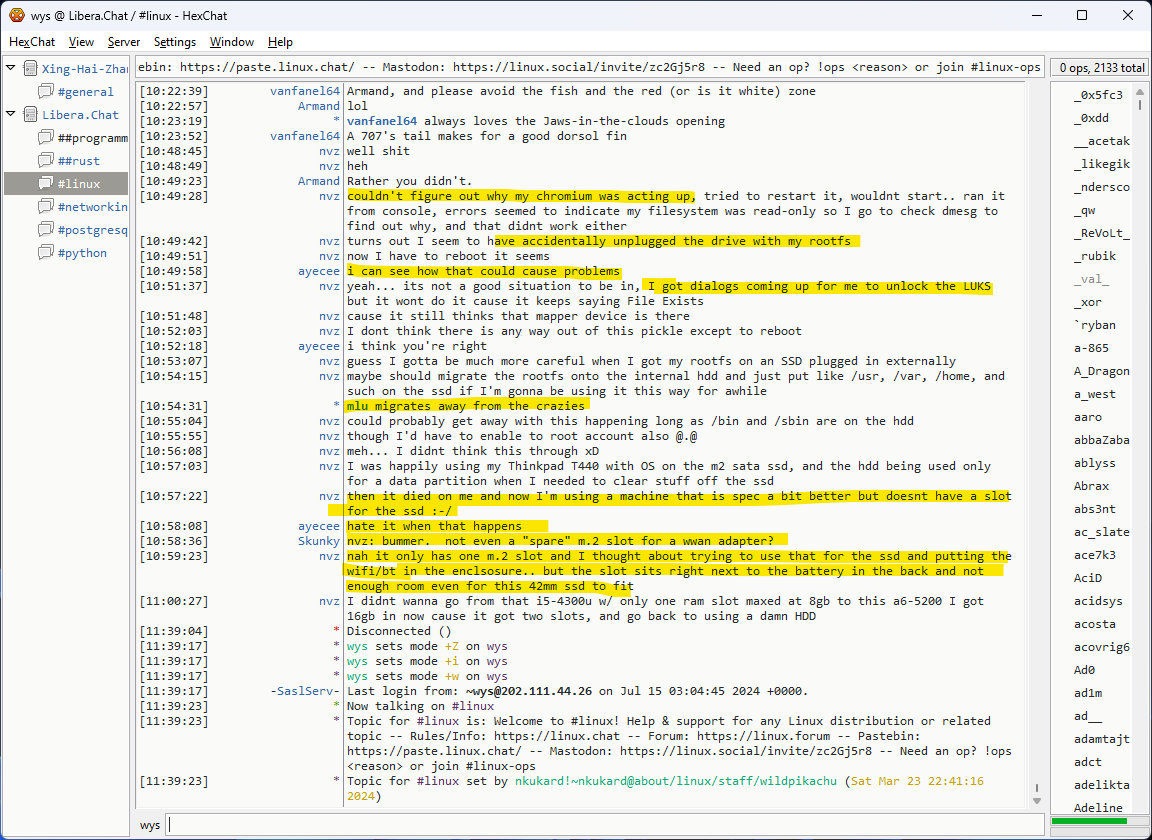The width and height of the screenshot is (1152, 840).
Task: Click the HexChat app icon in title bar
Action: (x=17, y=15)
